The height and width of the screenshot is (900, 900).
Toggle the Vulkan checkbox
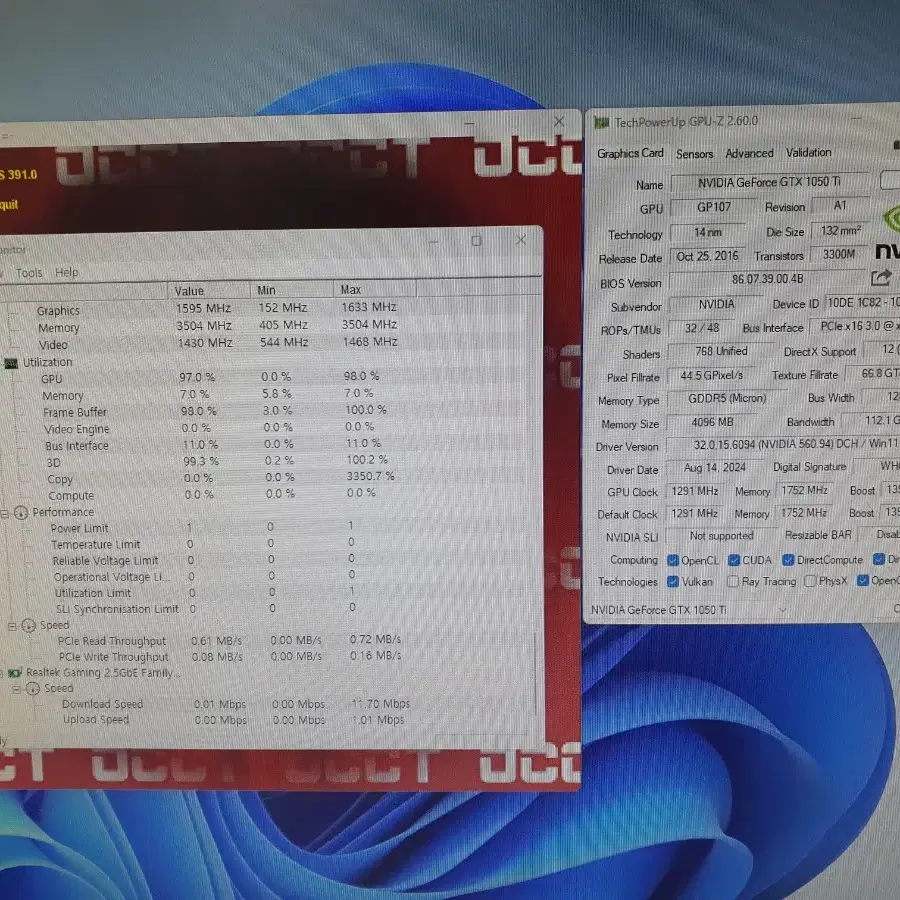[673, 582]
